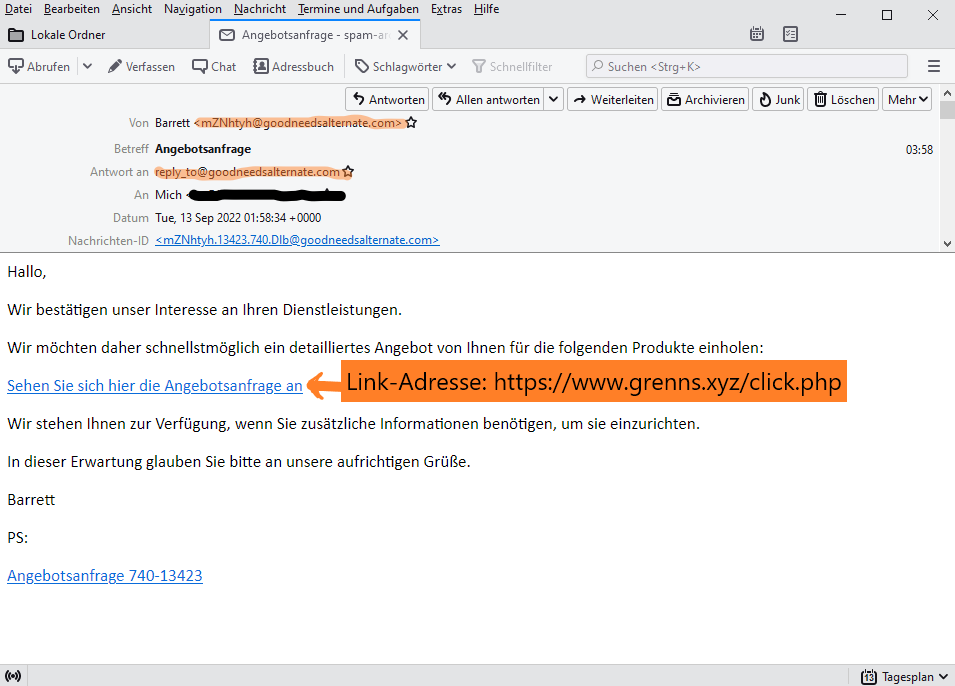Toggle the star beside the reply-to address
Viewport: 955px width, 686px height.
(x=347, y=171)
